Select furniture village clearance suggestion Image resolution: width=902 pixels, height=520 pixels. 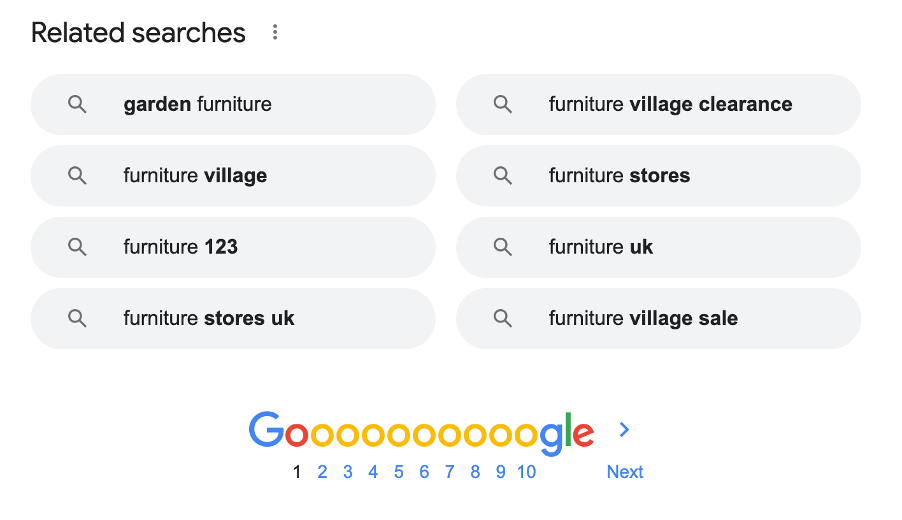point(659,104)
